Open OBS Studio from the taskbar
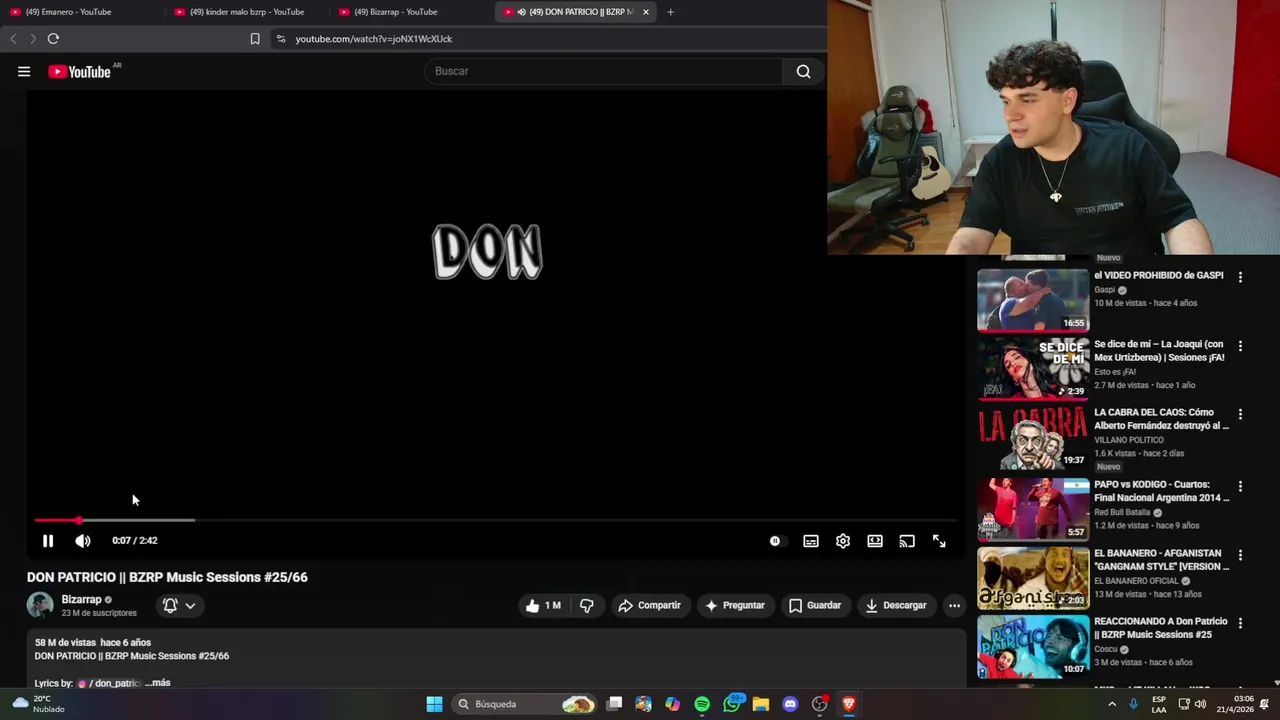 tap(820, 704)
